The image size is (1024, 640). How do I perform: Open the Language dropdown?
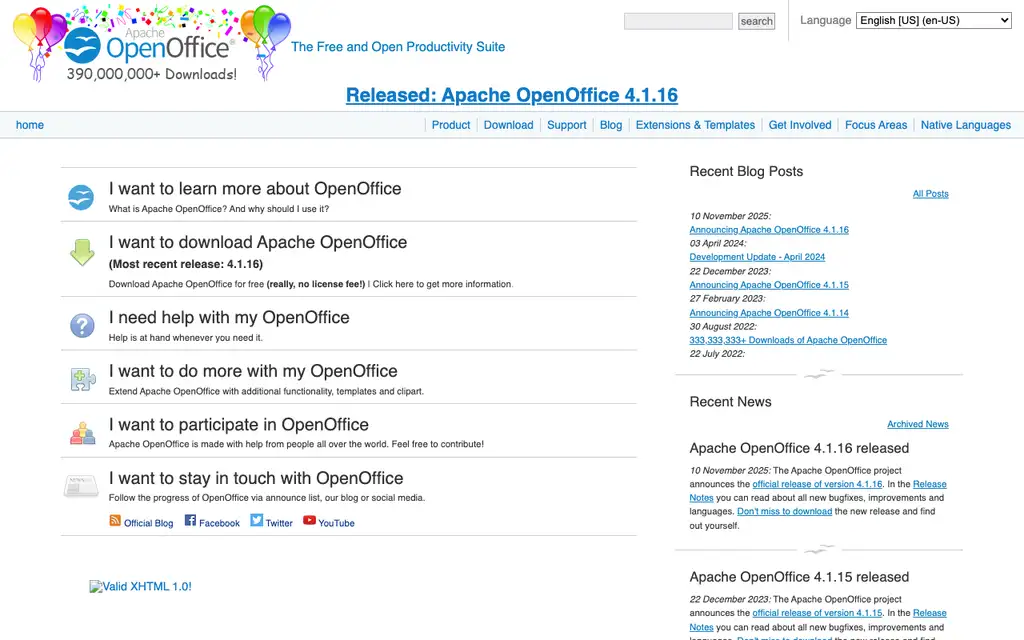(x=934, y=20)
